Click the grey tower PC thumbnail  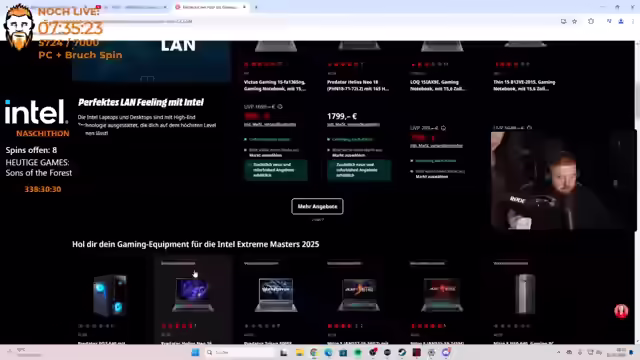pos(525,294)
